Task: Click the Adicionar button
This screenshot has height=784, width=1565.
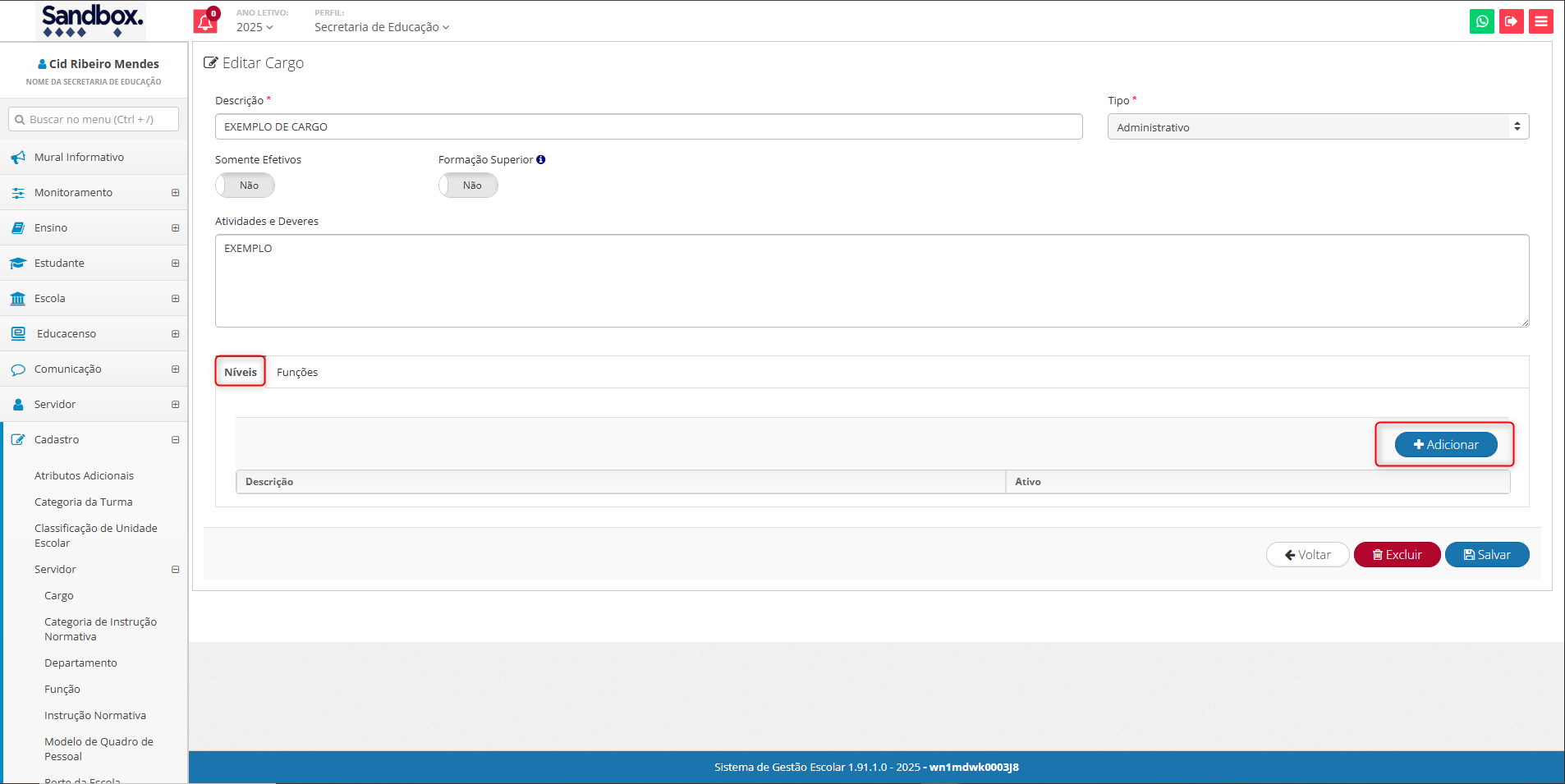Action: [x=1445, y=445]
